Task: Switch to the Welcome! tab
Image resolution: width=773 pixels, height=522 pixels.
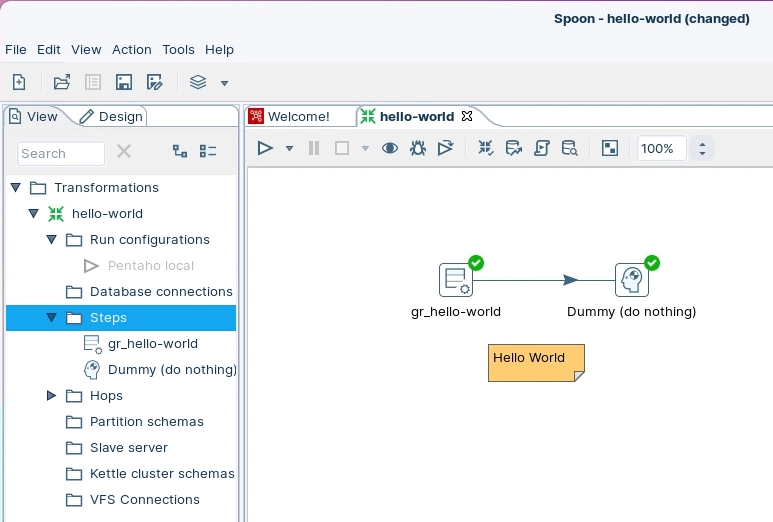Action: [298, 116]
